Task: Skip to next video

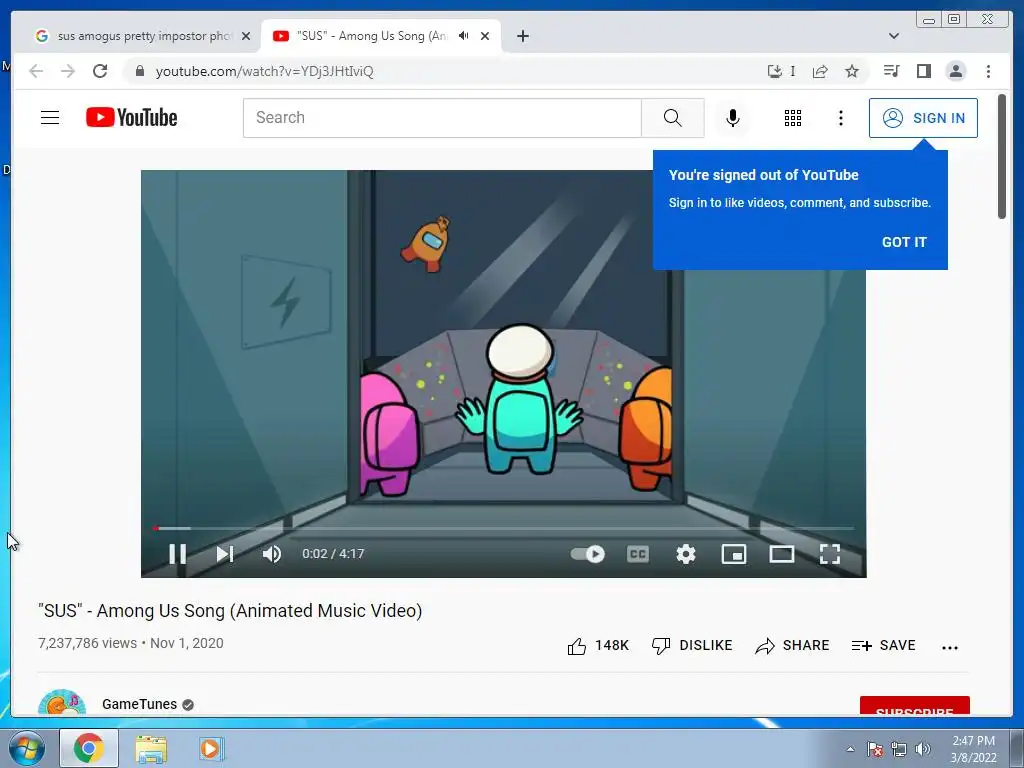Action: point(225,554)
